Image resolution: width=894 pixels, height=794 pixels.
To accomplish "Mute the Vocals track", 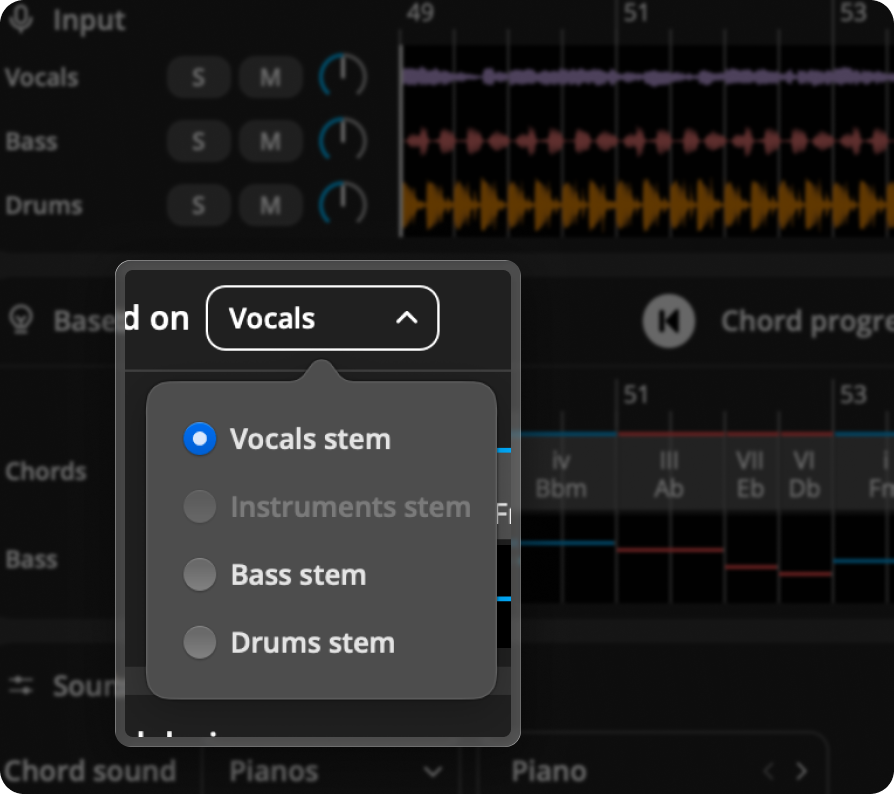I will (x=270, y=78).
